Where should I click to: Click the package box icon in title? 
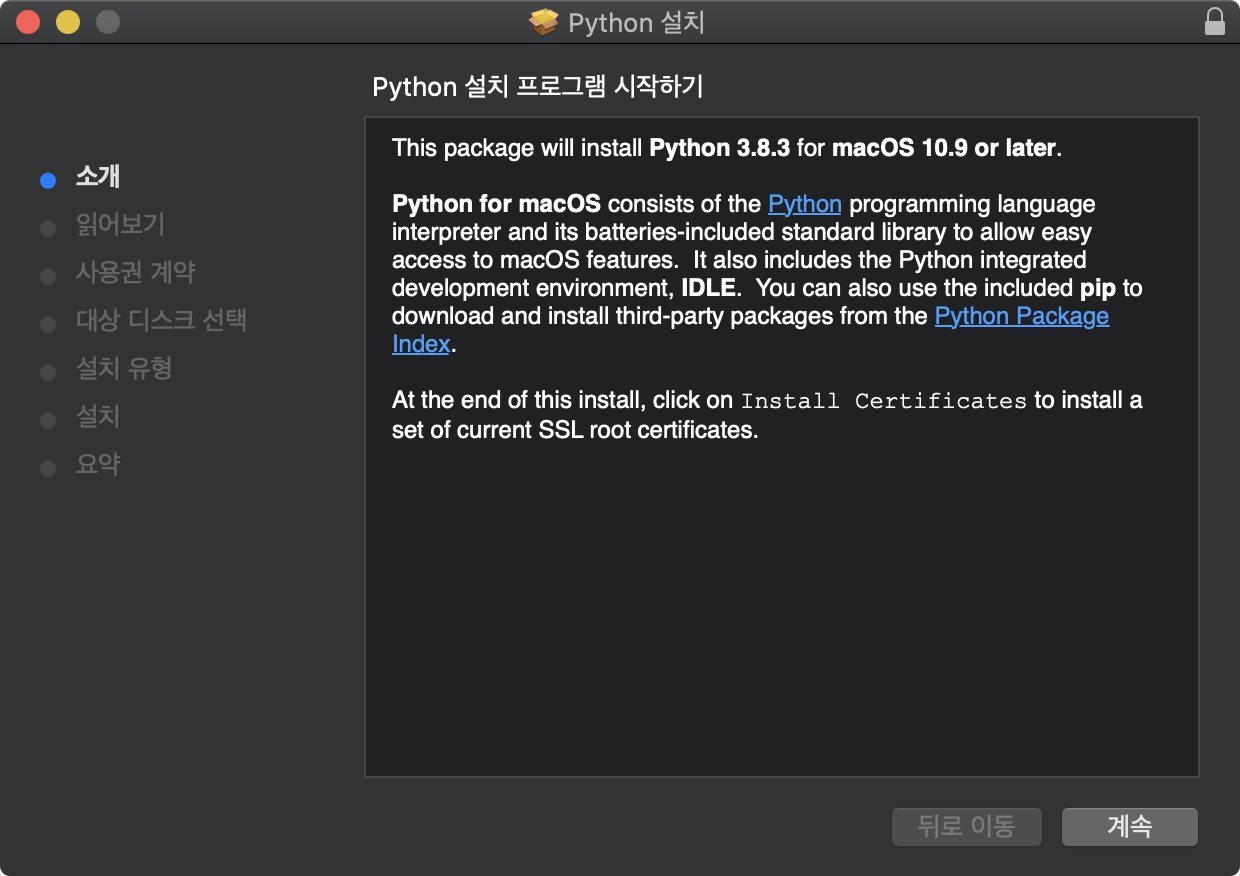click(544, 22)
